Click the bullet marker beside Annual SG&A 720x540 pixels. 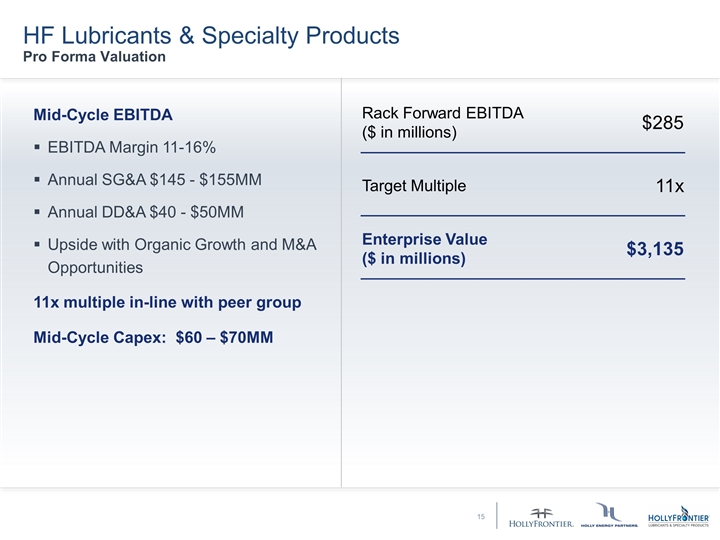tap(37, 181)
